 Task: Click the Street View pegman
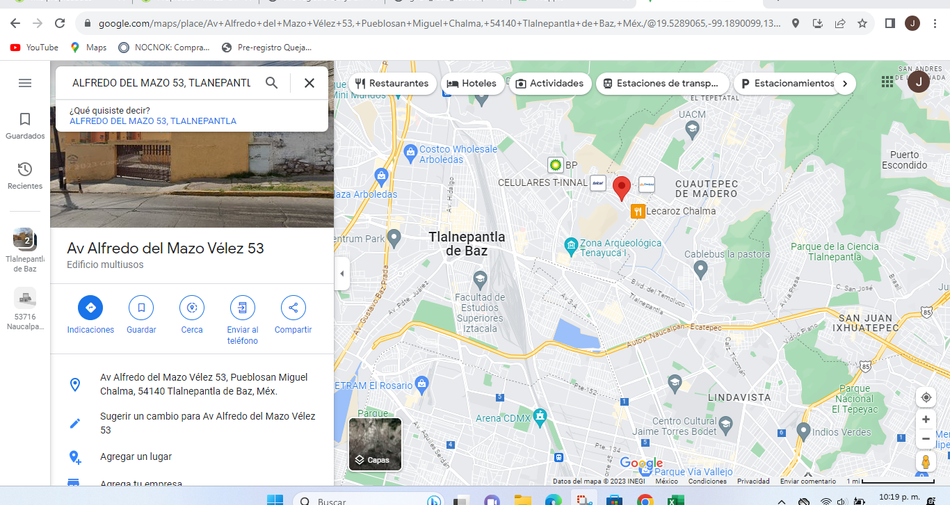[x=926, y=462]
